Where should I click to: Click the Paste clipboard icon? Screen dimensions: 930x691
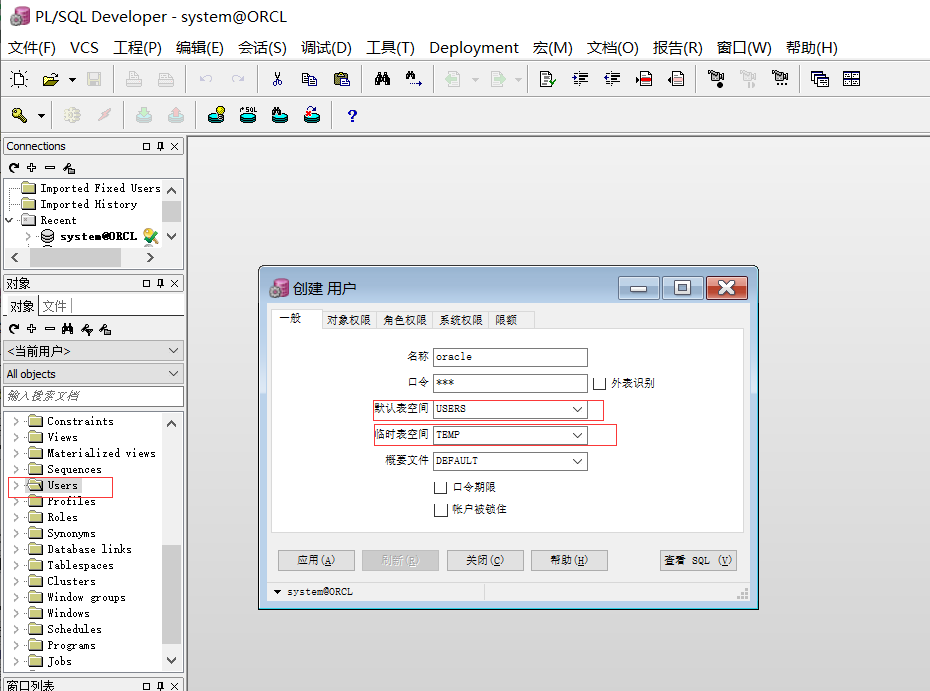342,79
